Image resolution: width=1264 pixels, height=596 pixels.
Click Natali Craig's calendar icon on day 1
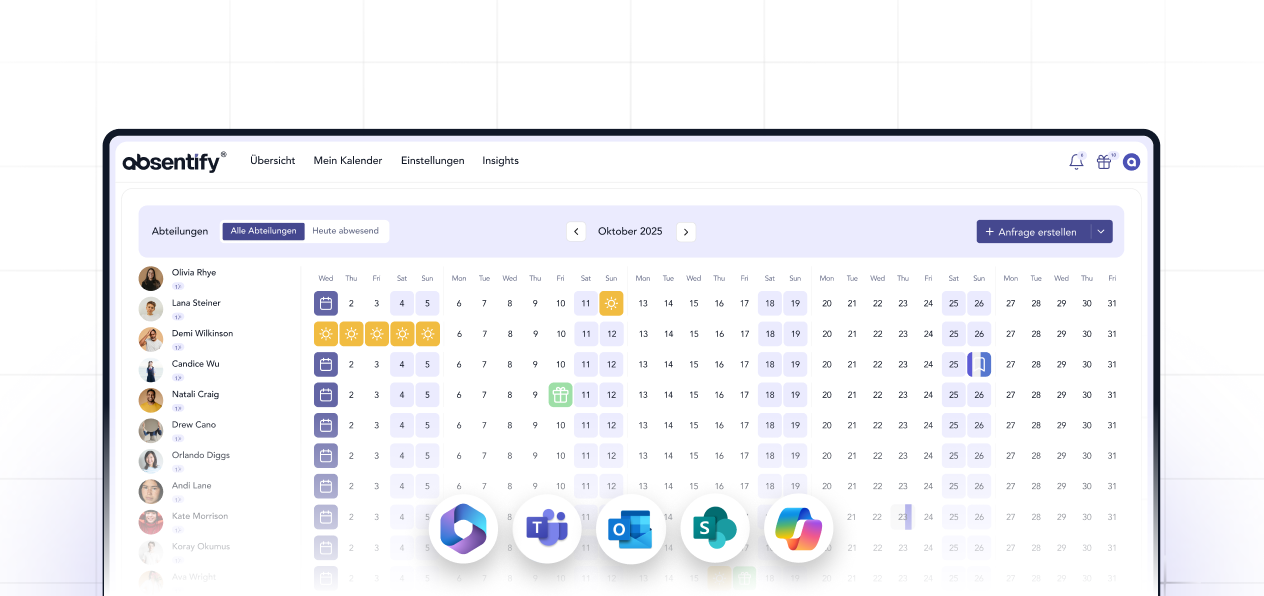point(326,395)
